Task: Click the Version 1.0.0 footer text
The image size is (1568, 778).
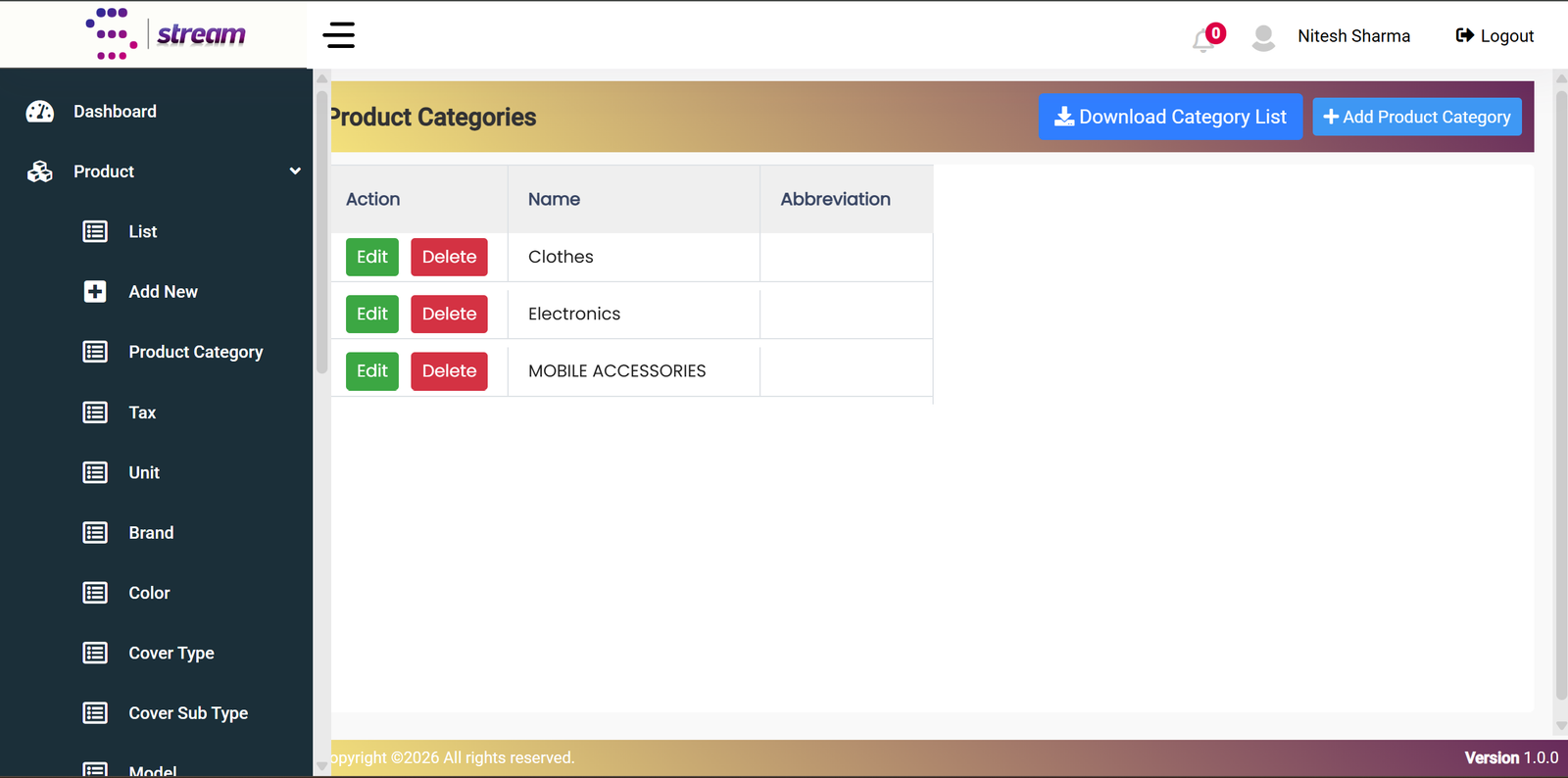Action: point(1511,757)
